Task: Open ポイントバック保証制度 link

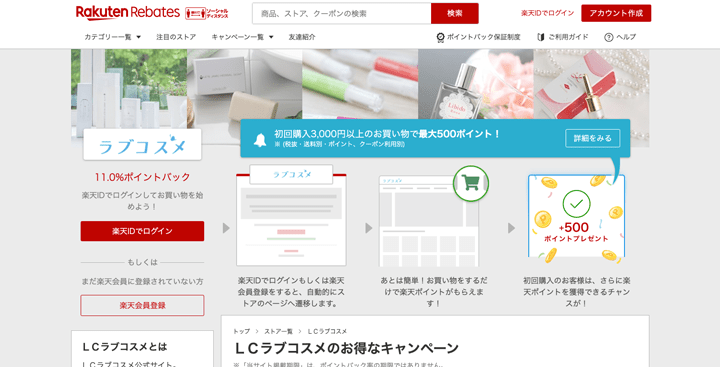Action: pyautogui.click(x=484, y=37)
